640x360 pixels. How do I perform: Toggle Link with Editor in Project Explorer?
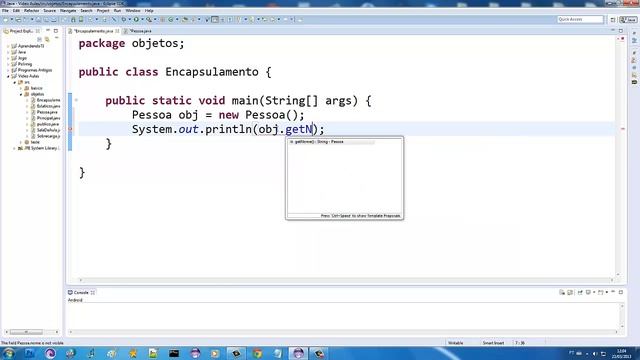pyautogui.click(x=47, y=39)
